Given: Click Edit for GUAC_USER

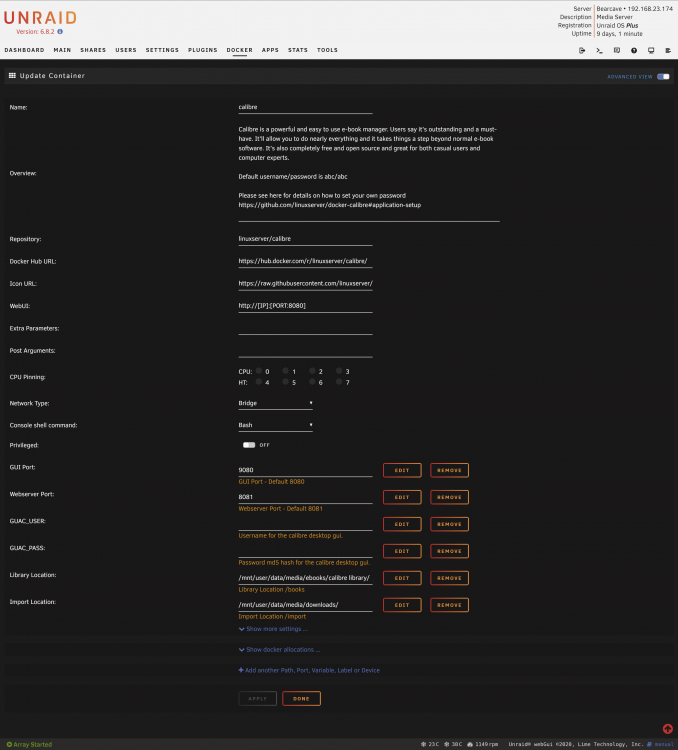Looking at the screenshot, I should 402,524.
